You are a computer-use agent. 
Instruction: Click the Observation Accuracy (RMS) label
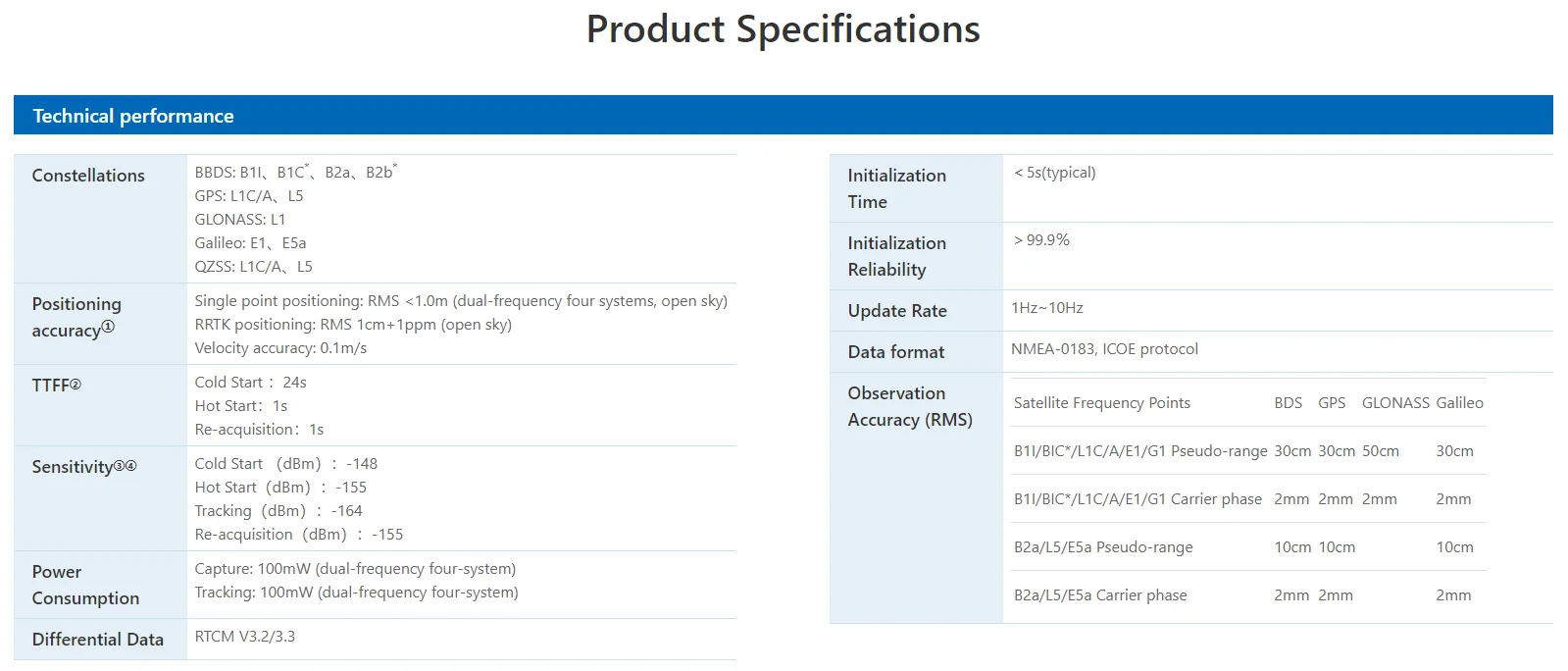click(909, 406)
